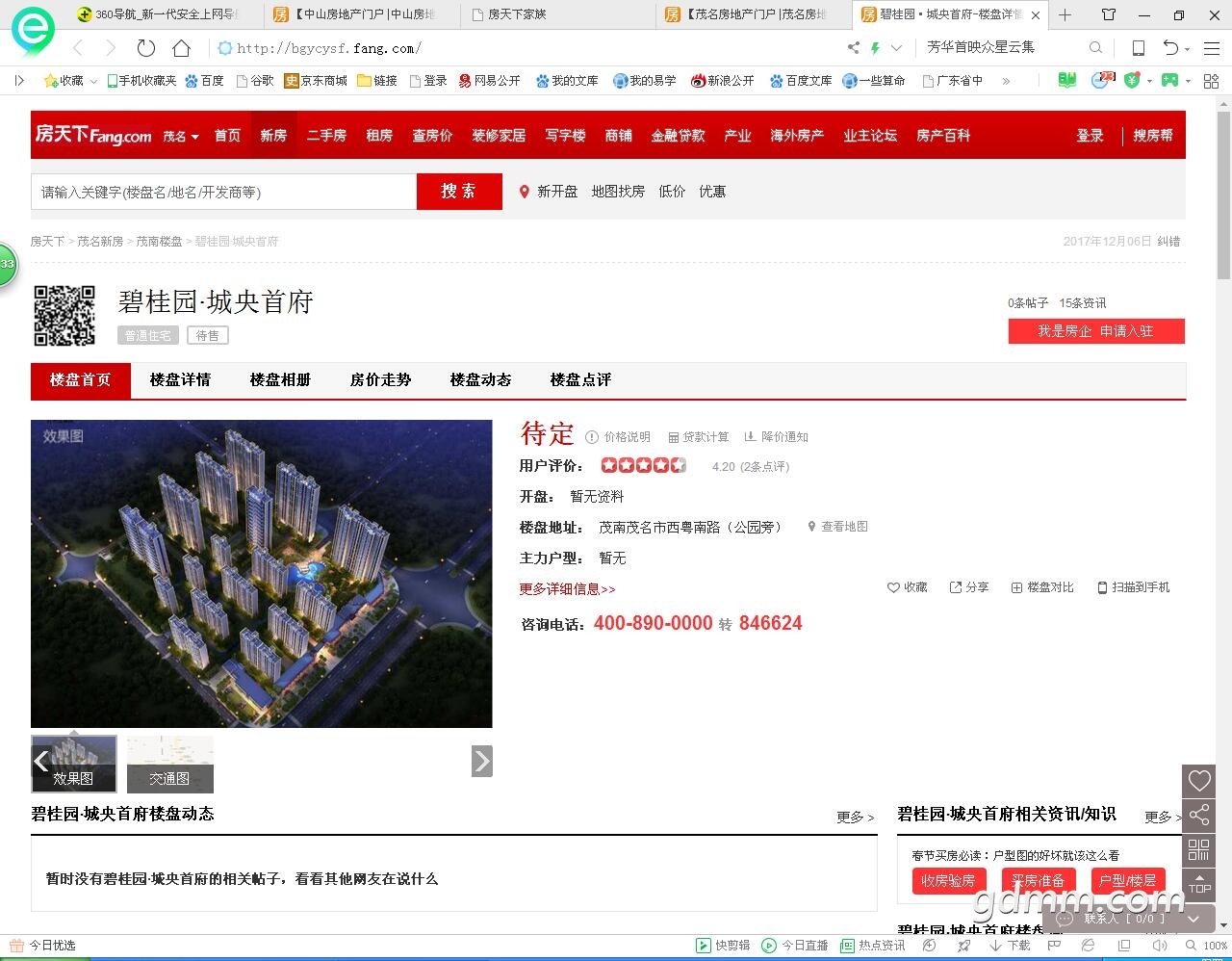Open 租房 in the top navigation

[x=379, y=136]
